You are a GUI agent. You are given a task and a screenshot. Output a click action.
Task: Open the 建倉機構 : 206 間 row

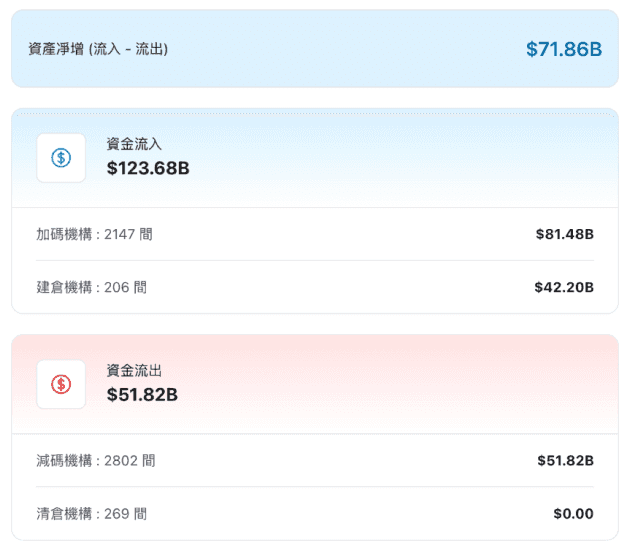(x=91, y=287)
